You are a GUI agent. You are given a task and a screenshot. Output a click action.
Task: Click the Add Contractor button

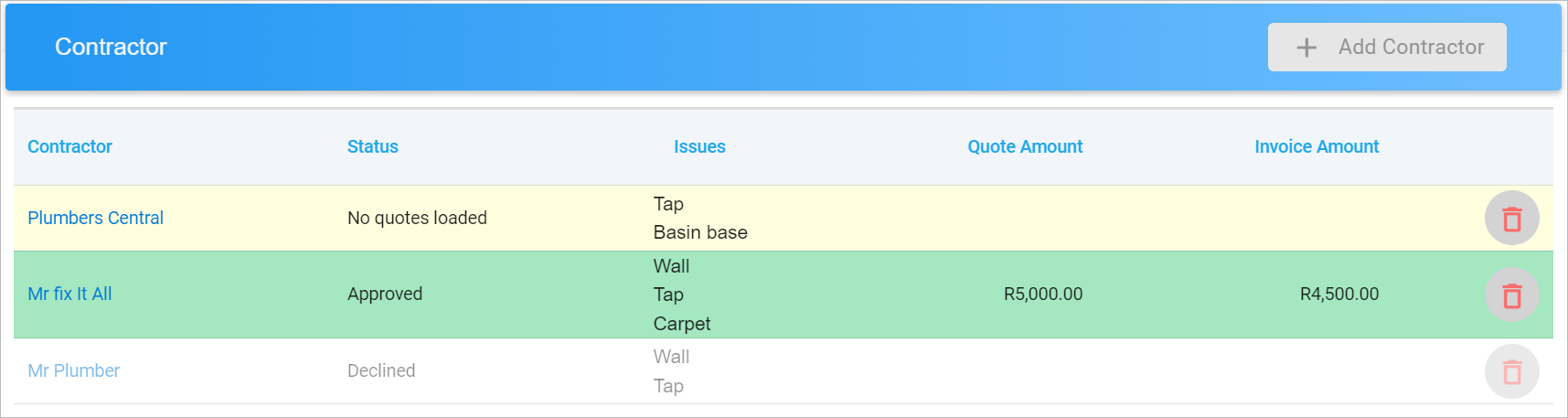click(x=1387, y=47)
